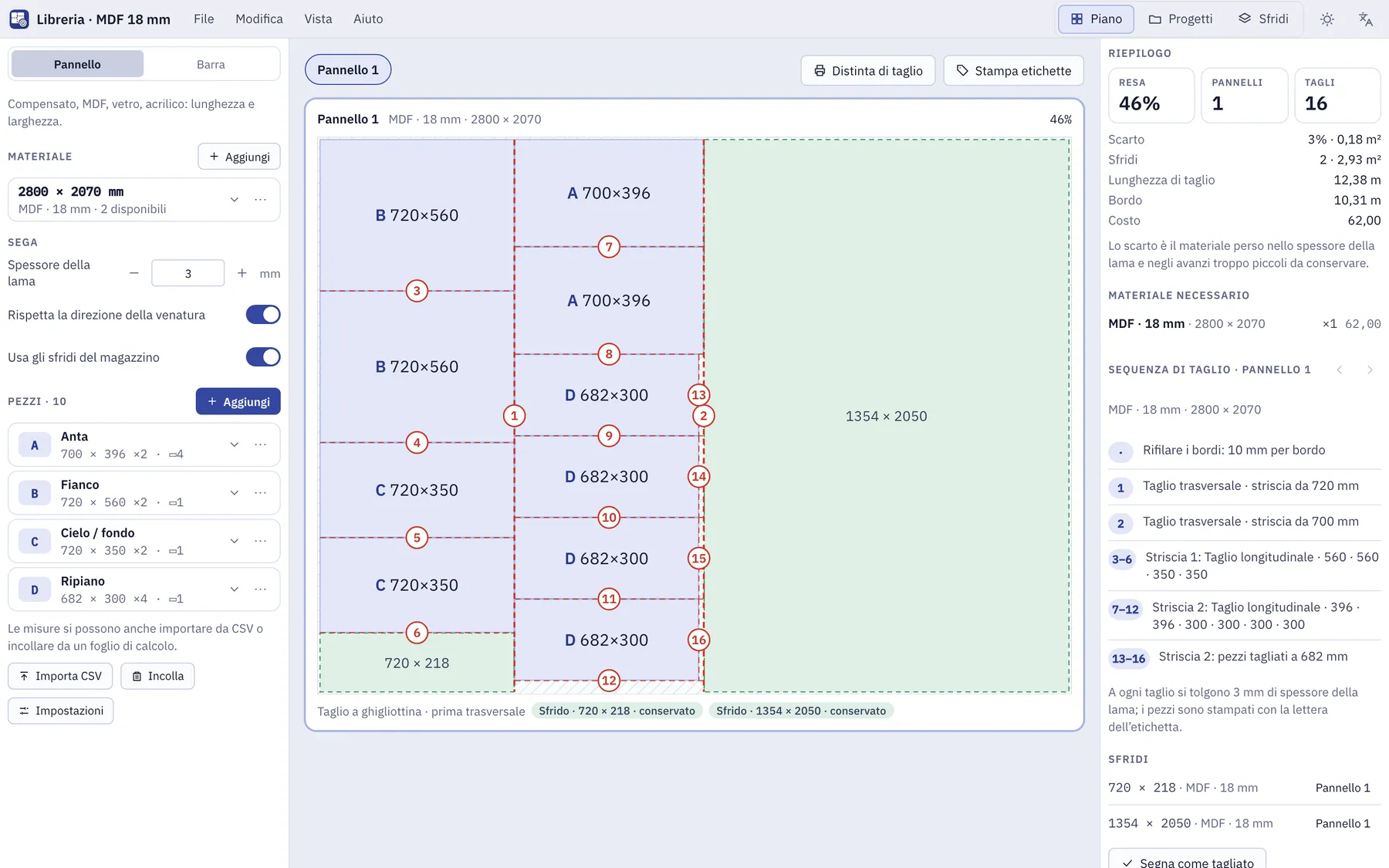Viewport: 1389px width, 868px height.
Task: Click Aggiungi to add a piece
Action: click(x=238, y=401)
